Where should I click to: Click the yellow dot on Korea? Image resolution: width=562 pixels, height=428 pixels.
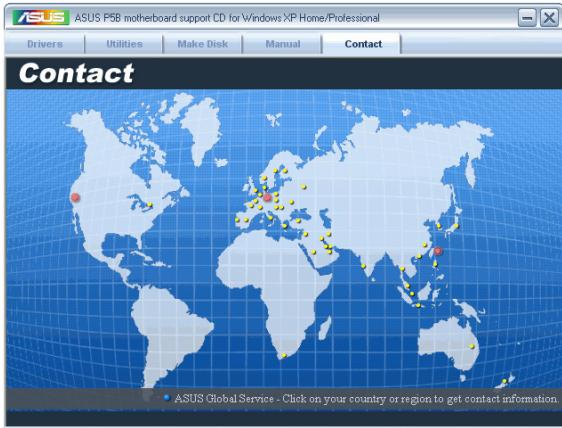tap(439, 226)
